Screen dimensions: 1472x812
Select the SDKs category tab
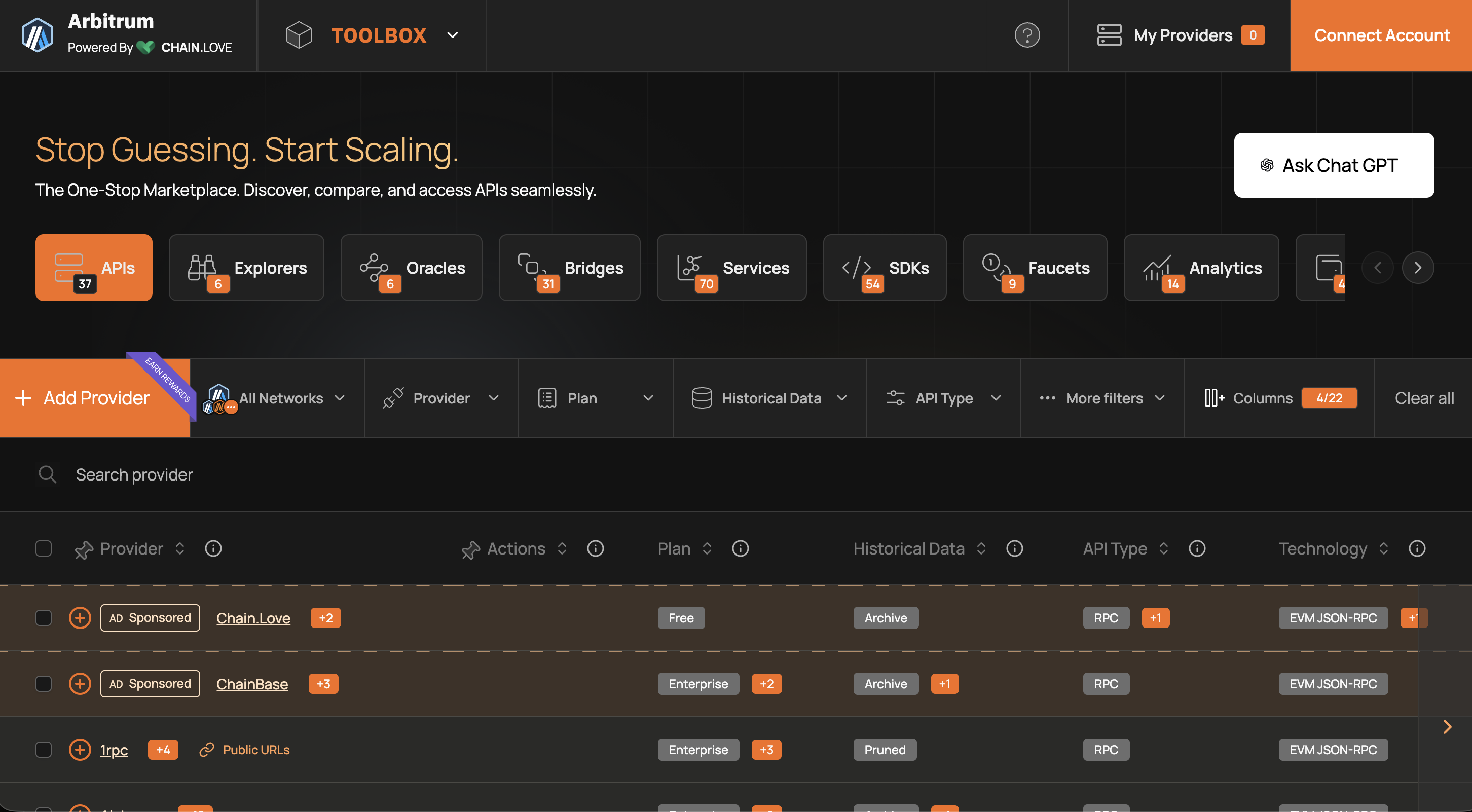[x=884, y=268]
